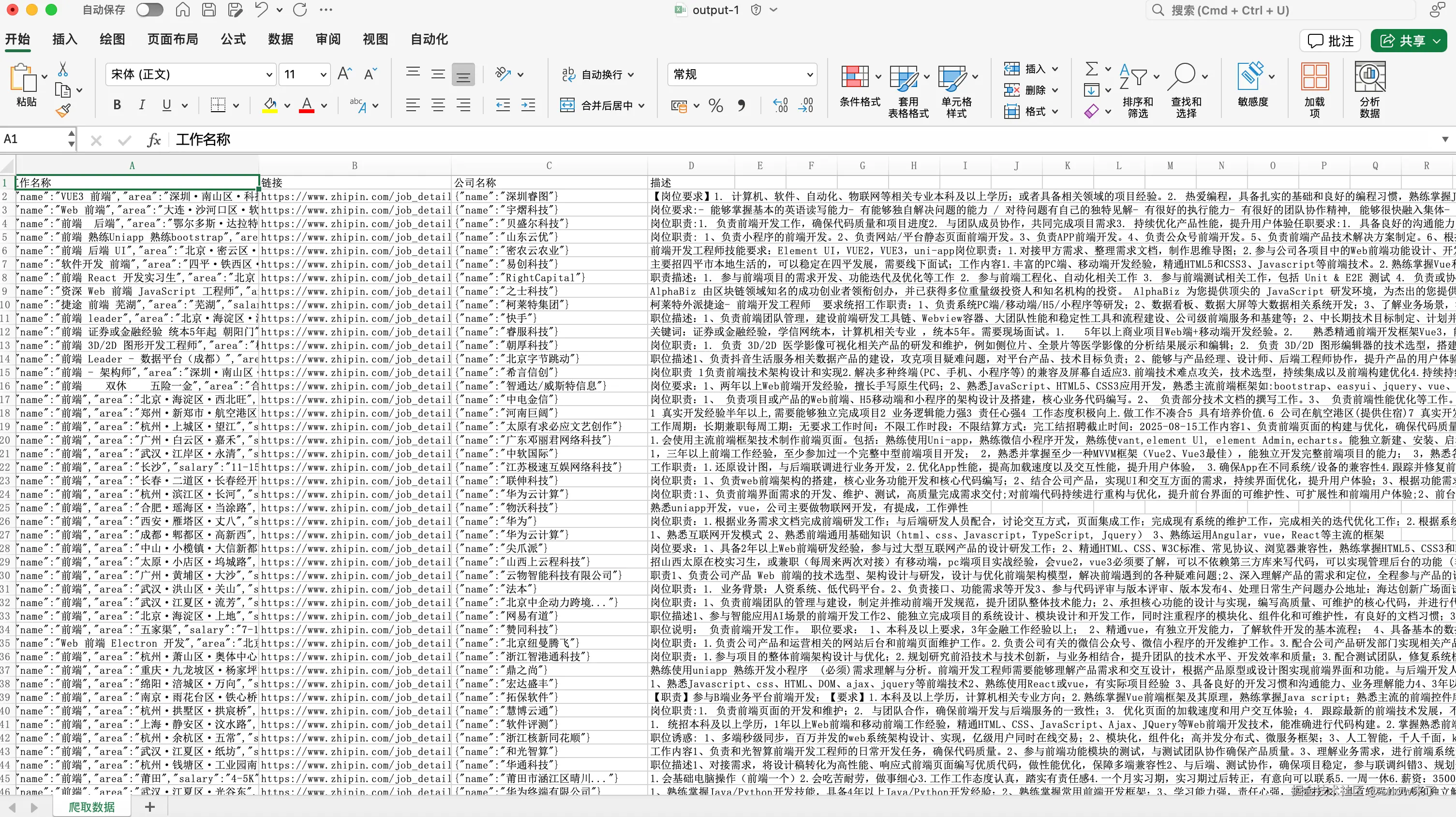Click the undo arrow icon
Viewport: 1456px width, 817px height.
click(x=261, y=10)
